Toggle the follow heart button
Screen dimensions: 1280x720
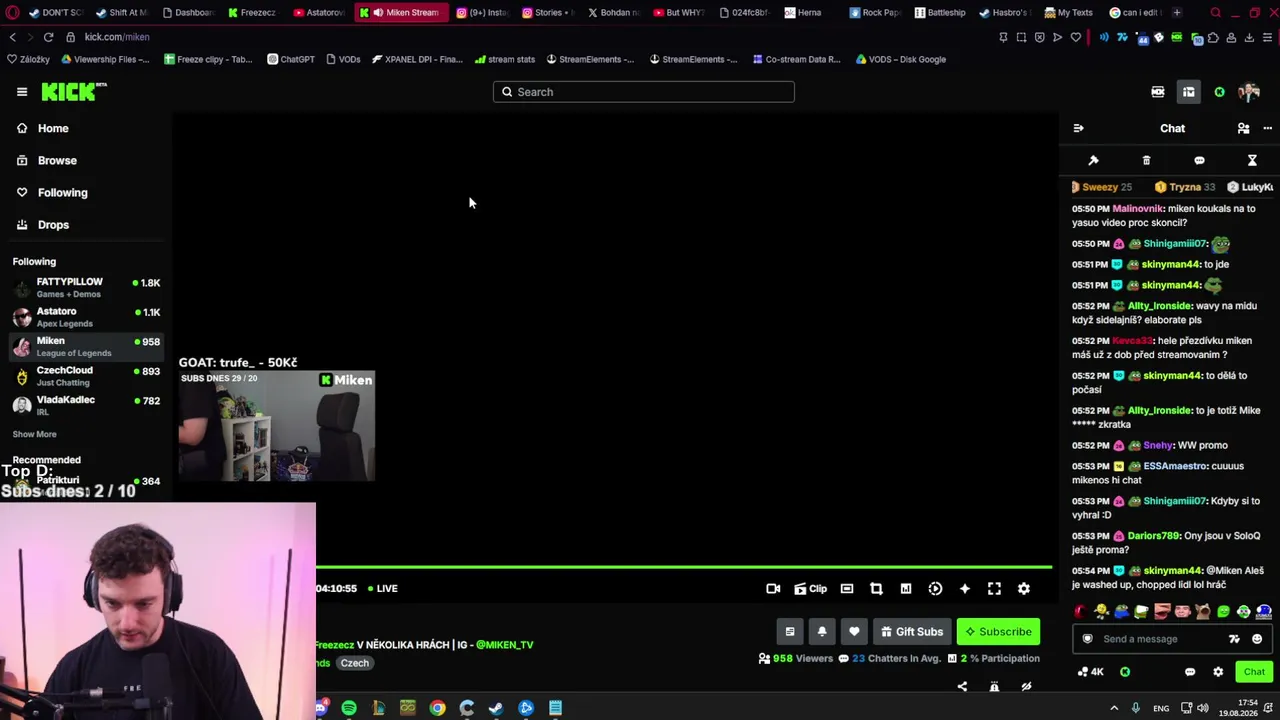click(854, 631)
